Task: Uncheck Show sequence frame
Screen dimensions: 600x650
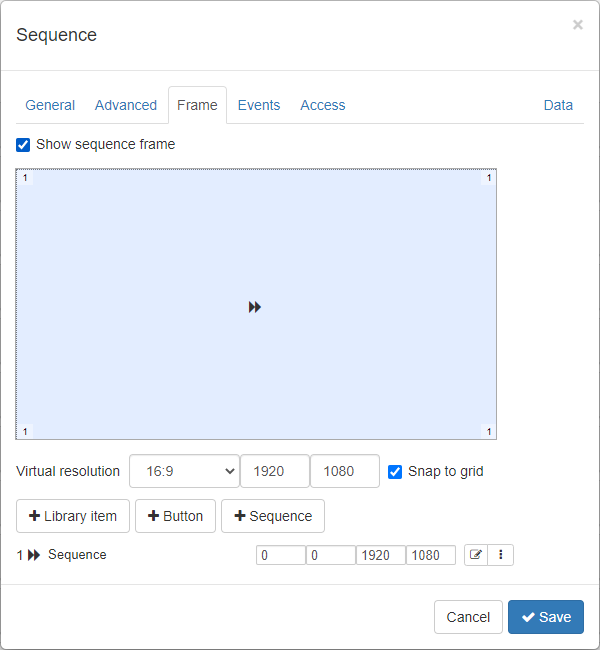Action: pyautogui.click(x=23, y=145)
